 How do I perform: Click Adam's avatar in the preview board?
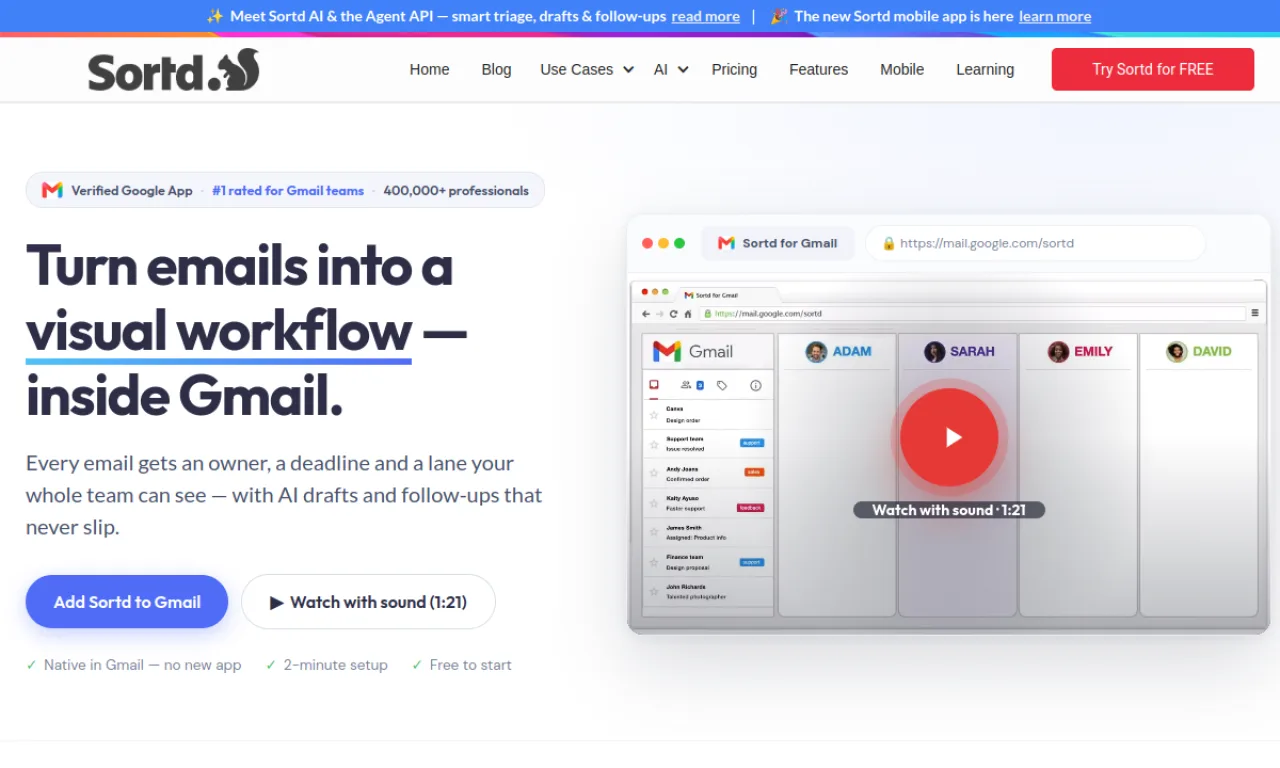point(816,351)
